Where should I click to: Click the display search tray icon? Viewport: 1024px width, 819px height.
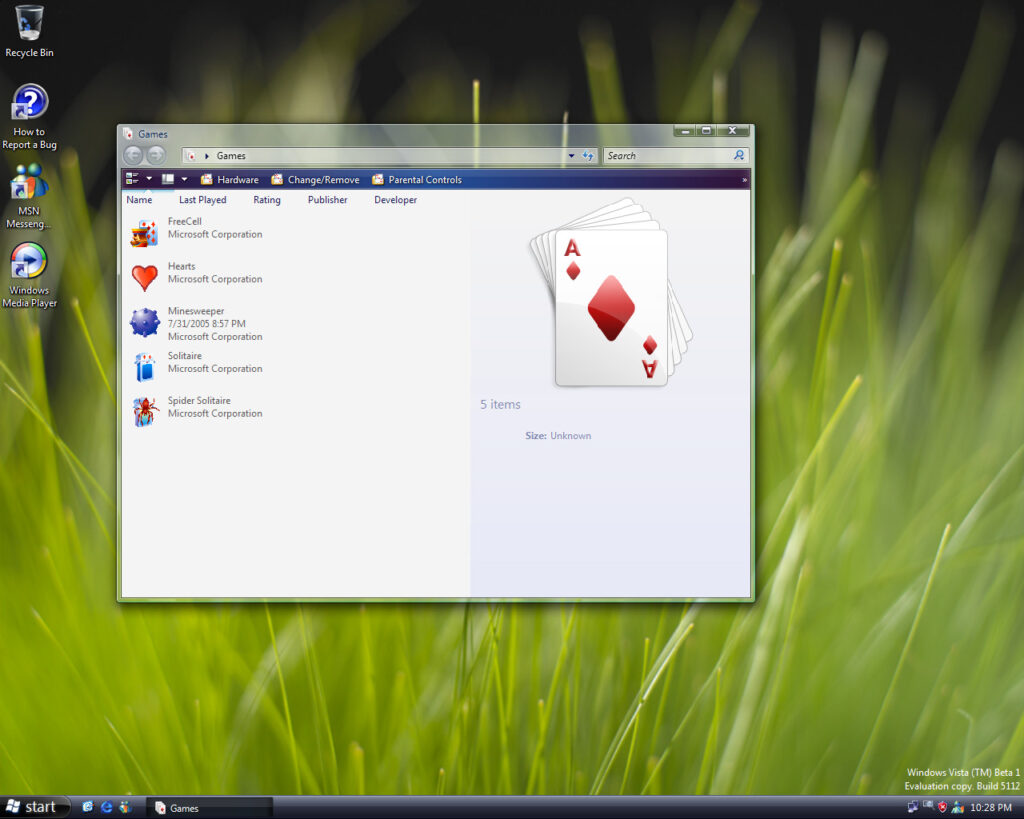[928, 806]
